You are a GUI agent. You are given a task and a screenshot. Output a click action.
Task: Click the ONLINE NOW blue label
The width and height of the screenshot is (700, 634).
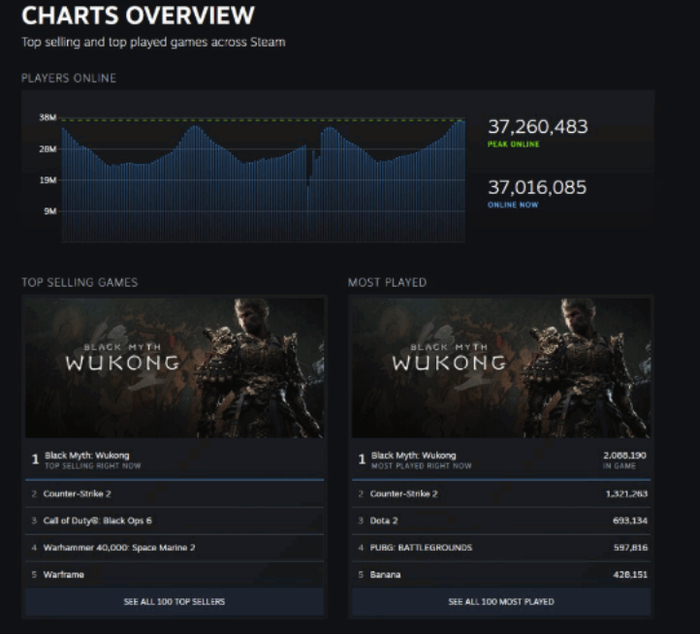[x=513, y=205]
